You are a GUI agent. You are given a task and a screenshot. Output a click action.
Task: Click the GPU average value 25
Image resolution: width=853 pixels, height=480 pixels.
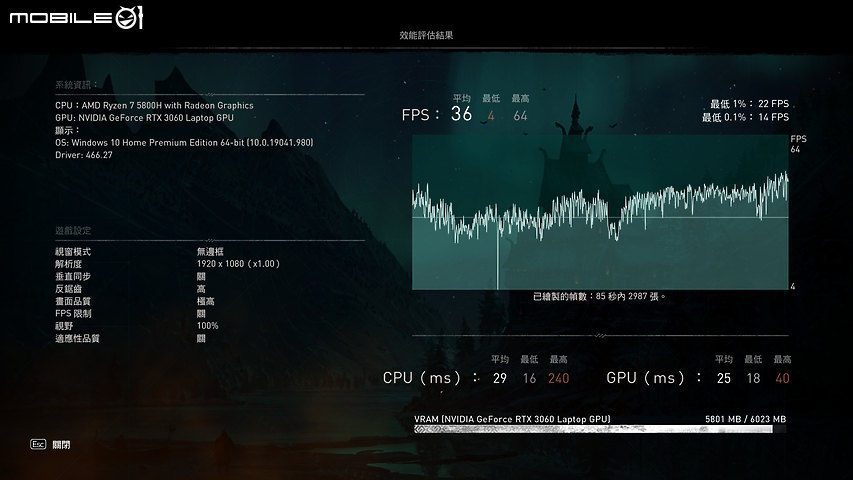point(724,378)
